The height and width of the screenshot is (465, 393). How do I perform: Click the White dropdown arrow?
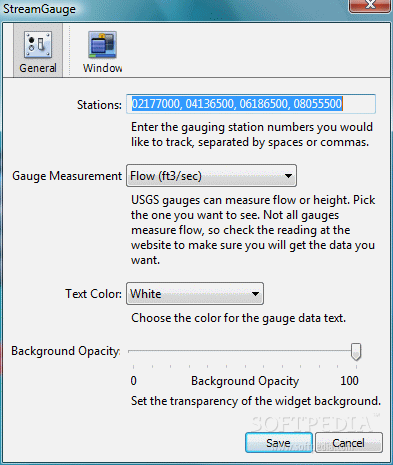pos(255,294)
